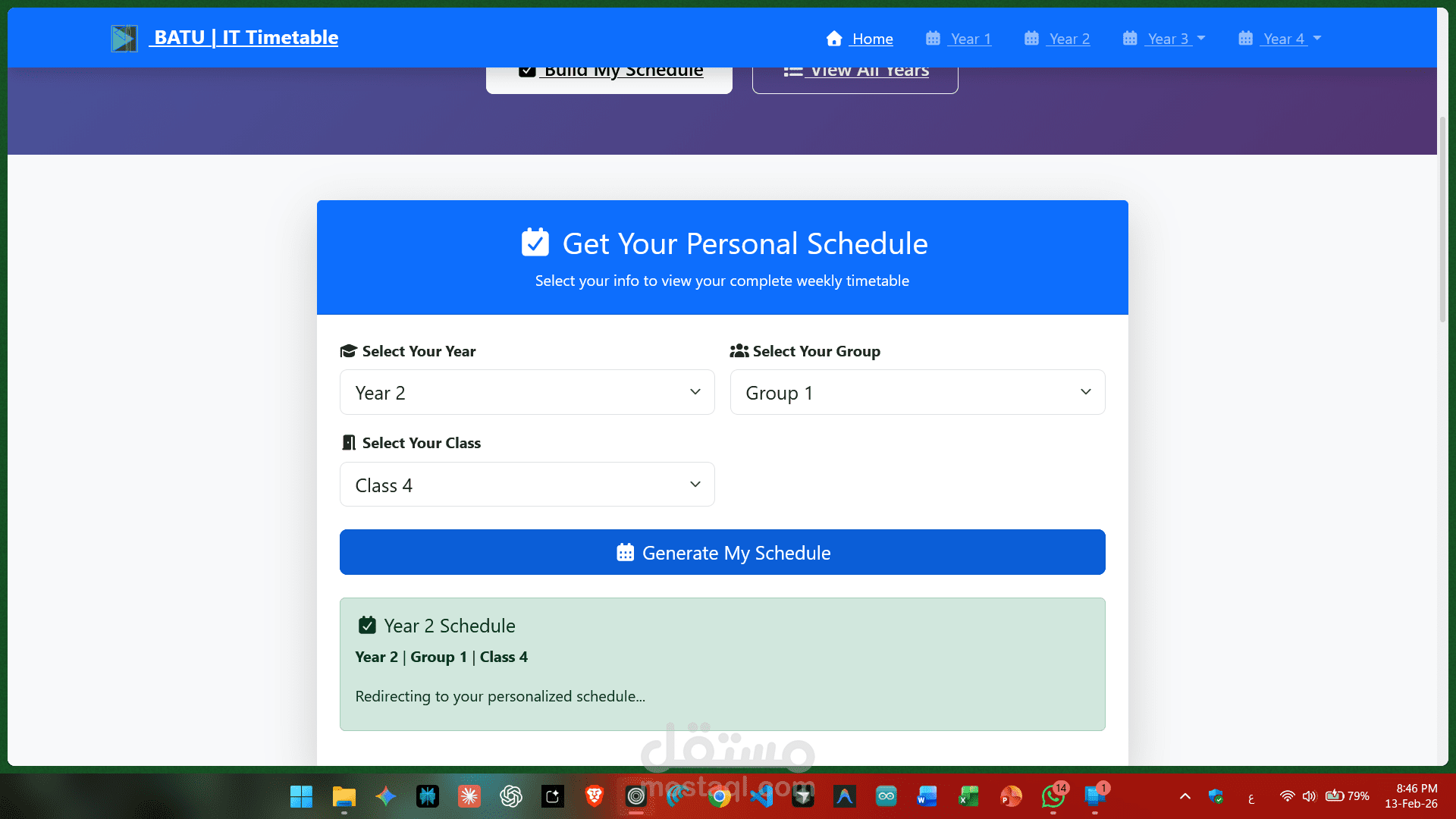Open the Arduino IDE taskbar icon
The width and height of the screenshot is (1456, 819).
point(886,796)
